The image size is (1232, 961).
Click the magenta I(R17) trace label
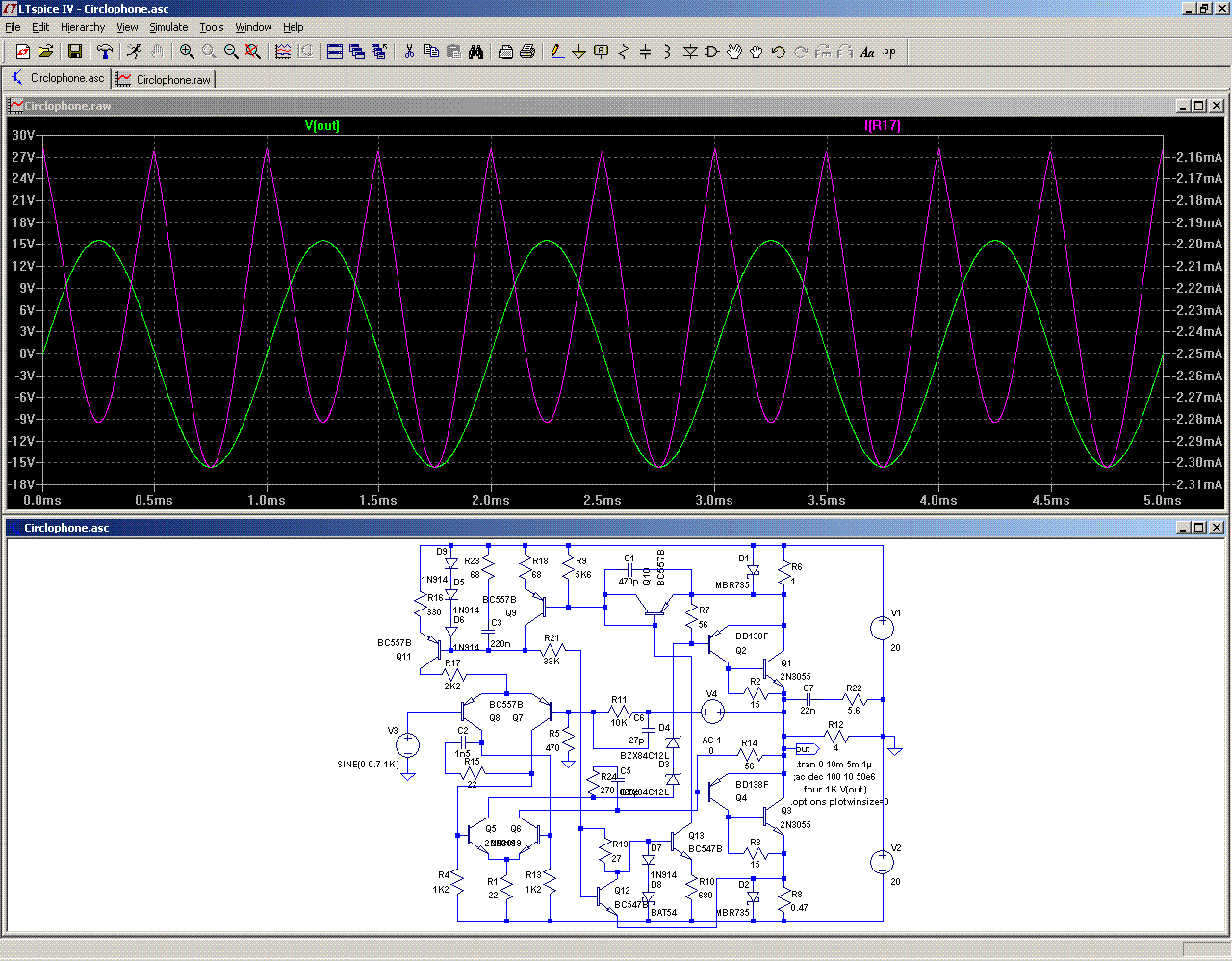(x=883, y=126)
